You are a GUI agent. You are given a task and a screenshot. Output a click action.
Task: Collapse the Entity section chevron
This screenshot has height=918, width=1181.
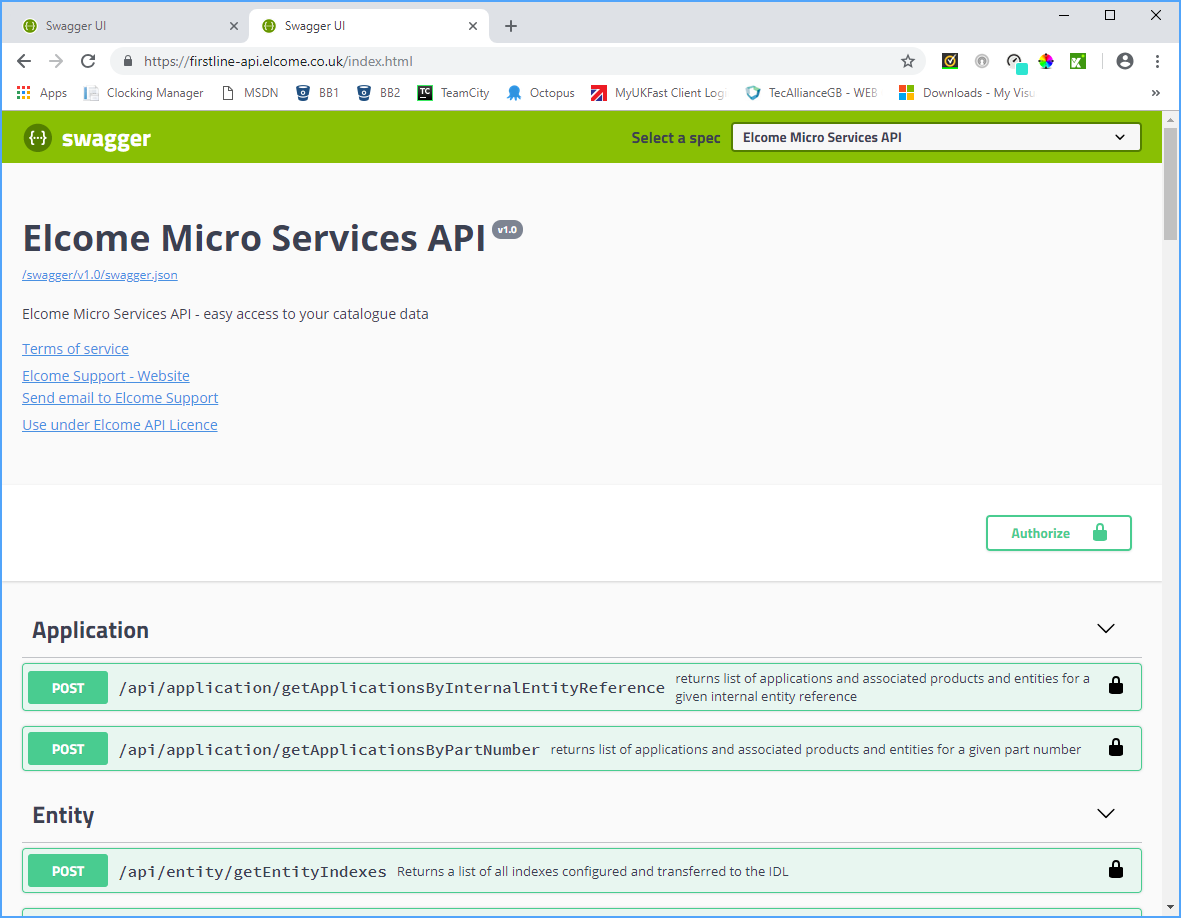[1105, 813]
